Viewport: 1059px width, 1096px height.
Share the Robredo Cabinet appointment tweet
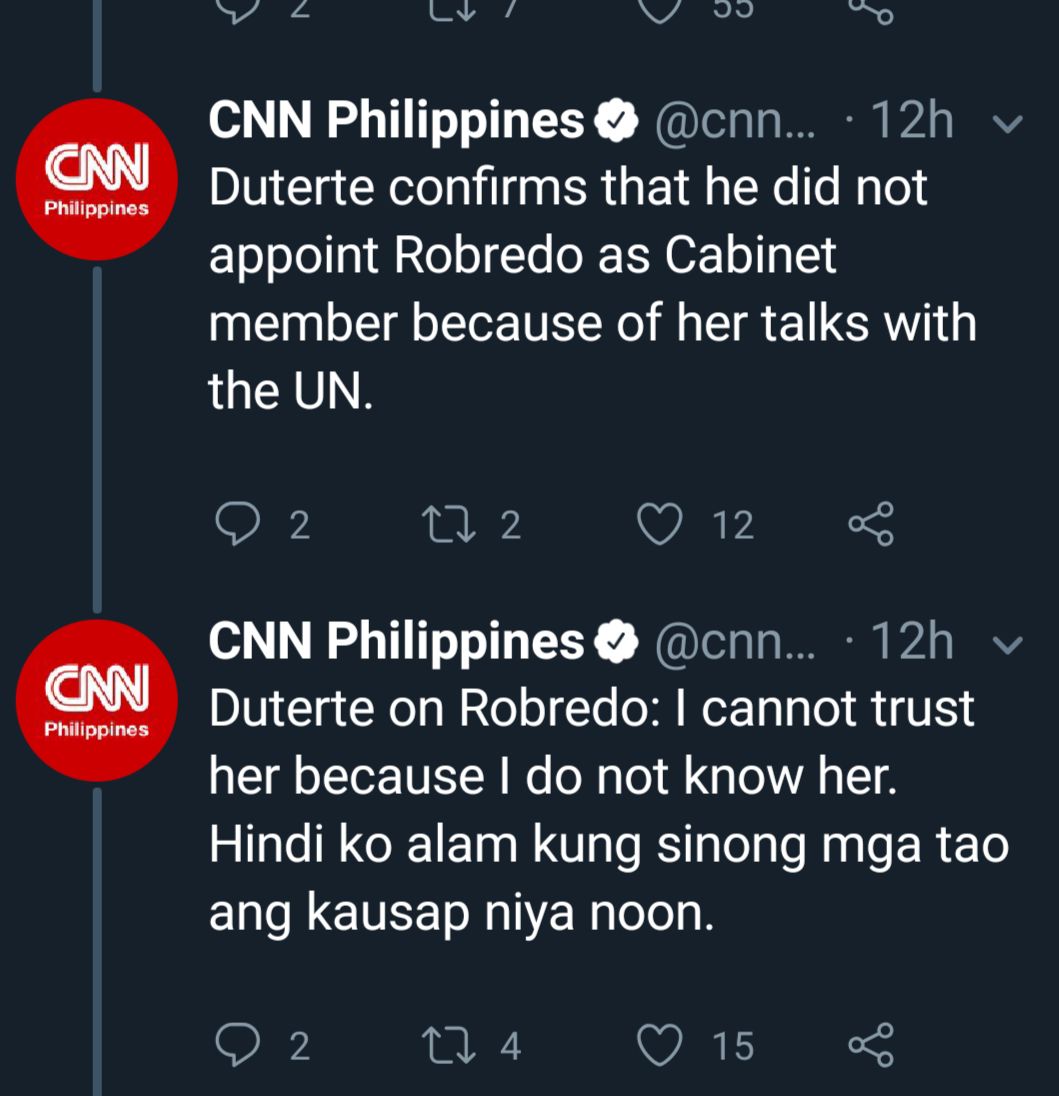coord(870,524)
